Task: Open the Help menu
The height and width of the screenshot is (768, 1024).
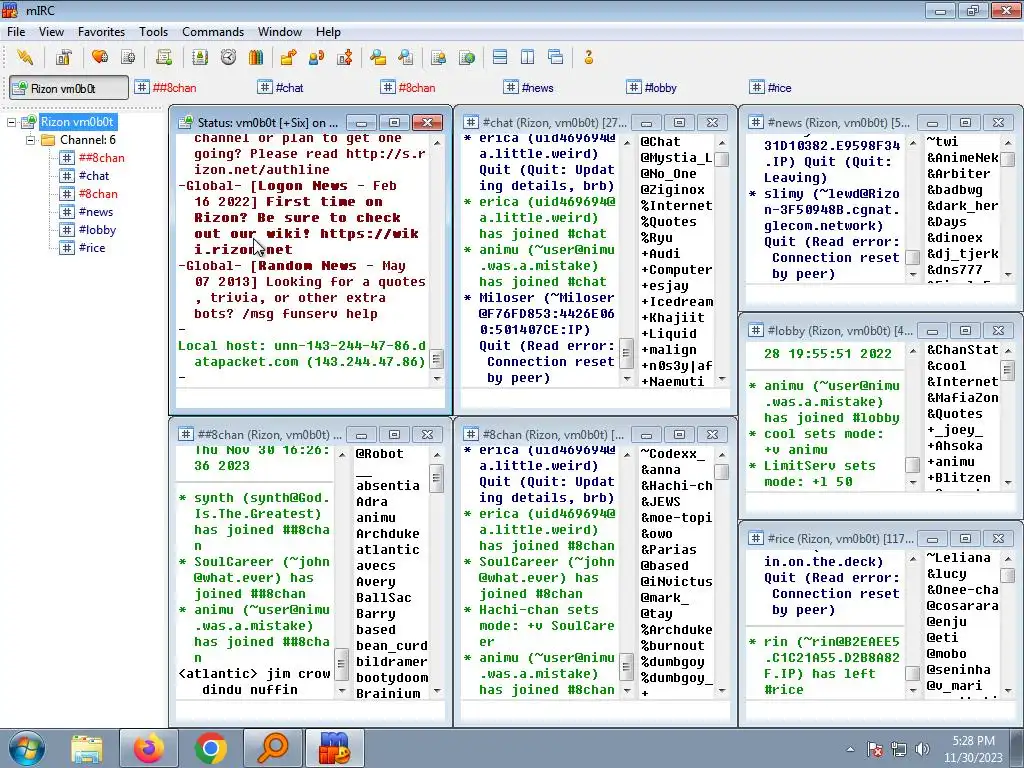Action: (328, 31)
